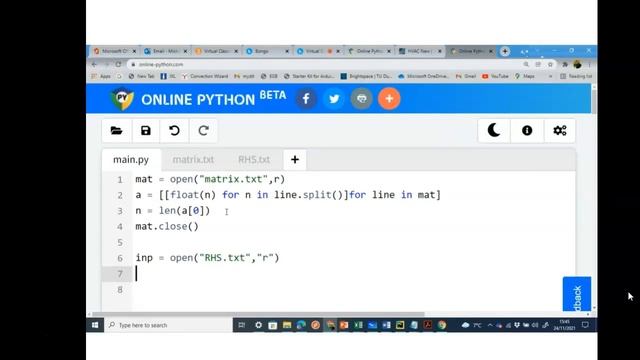This screenshot has width=640, height=360.
Task: Open Word from the taskbar
Action: coord(386,325)
